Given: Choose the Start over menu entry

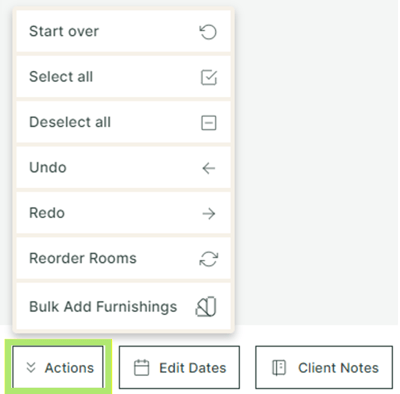Looking at the screenshot, I should click(x=123, y=31).
